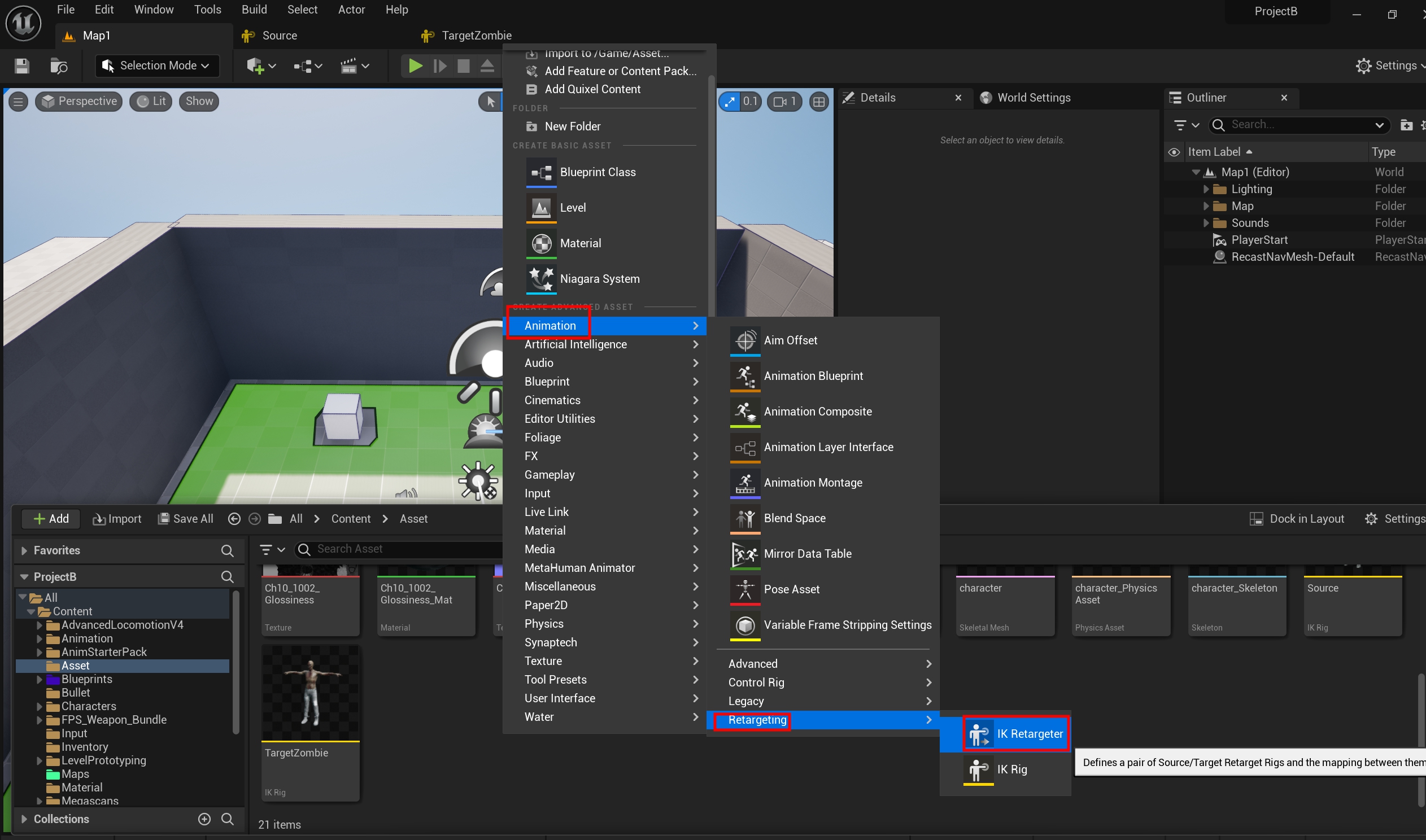Click the Save current level icon
Screen dimensions: 1426x840
(x=21, y=65)
